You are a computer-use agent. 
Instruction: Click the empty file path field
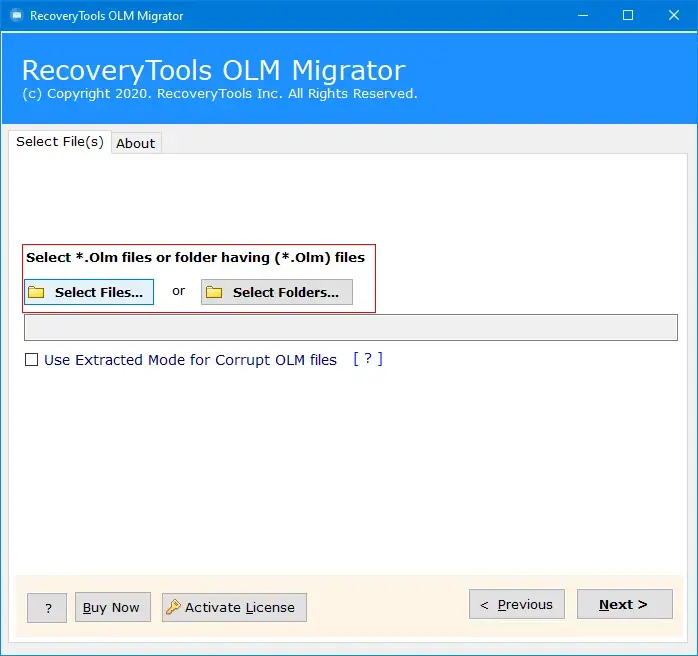click(x=351, y=328)
